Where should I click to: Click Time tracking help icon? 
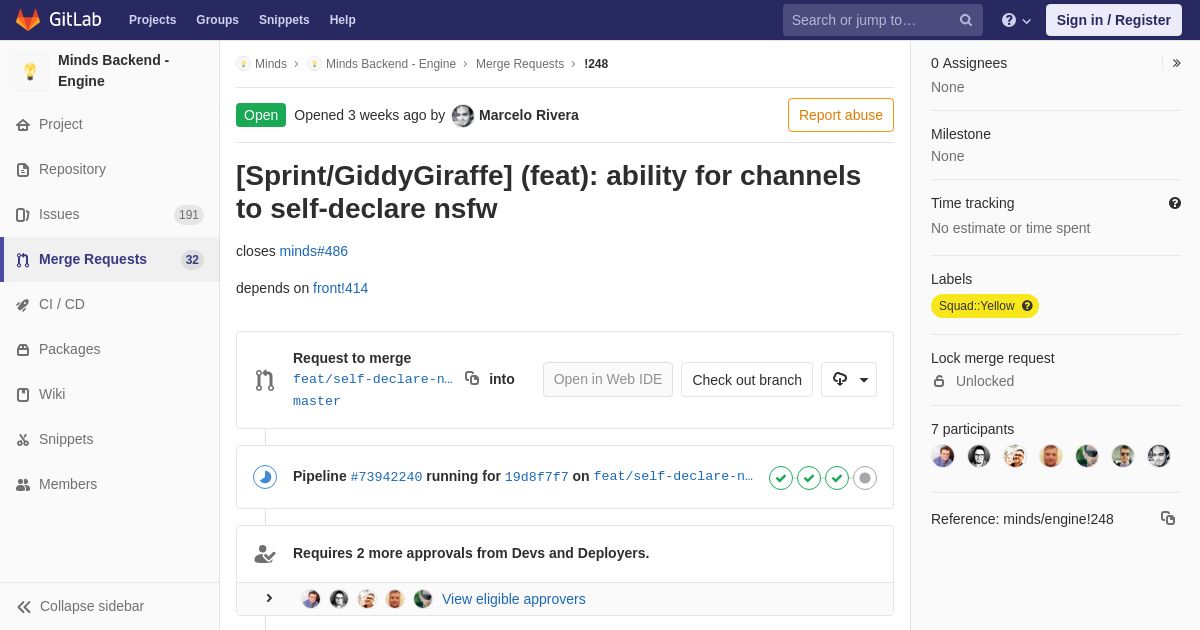pyautogui.click(x=1175, y=203)
